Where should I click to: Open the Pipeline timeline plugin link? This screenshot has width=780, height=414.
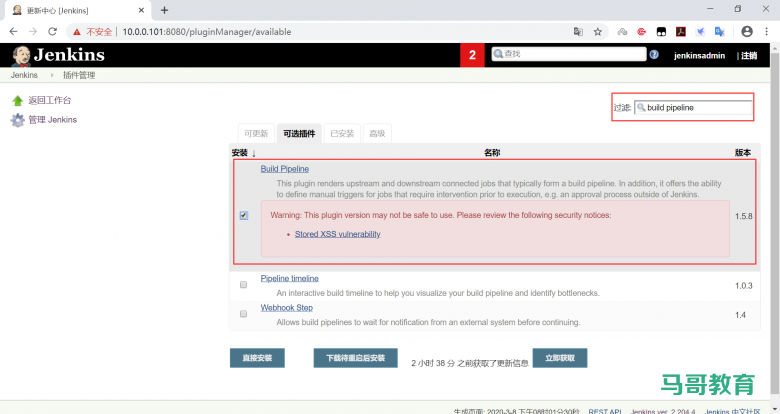pyautogui.click(x=290, y=279)
